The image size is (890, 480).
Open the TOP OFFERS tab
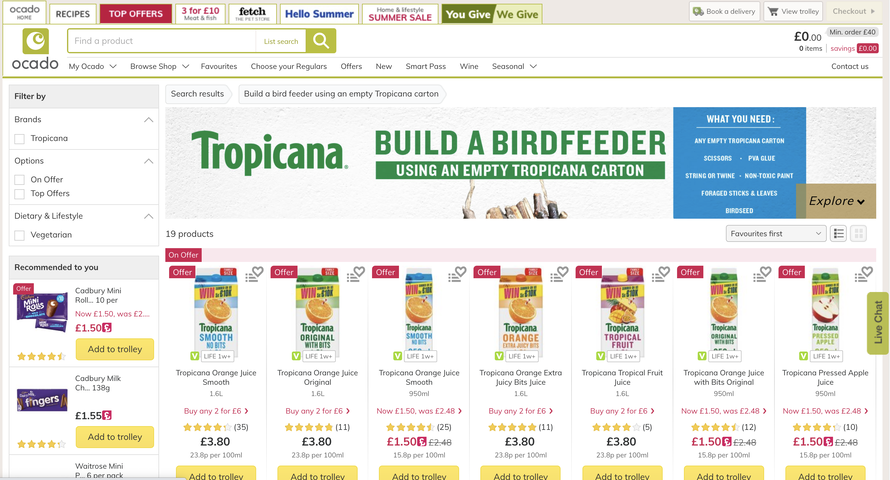point(136,14)
